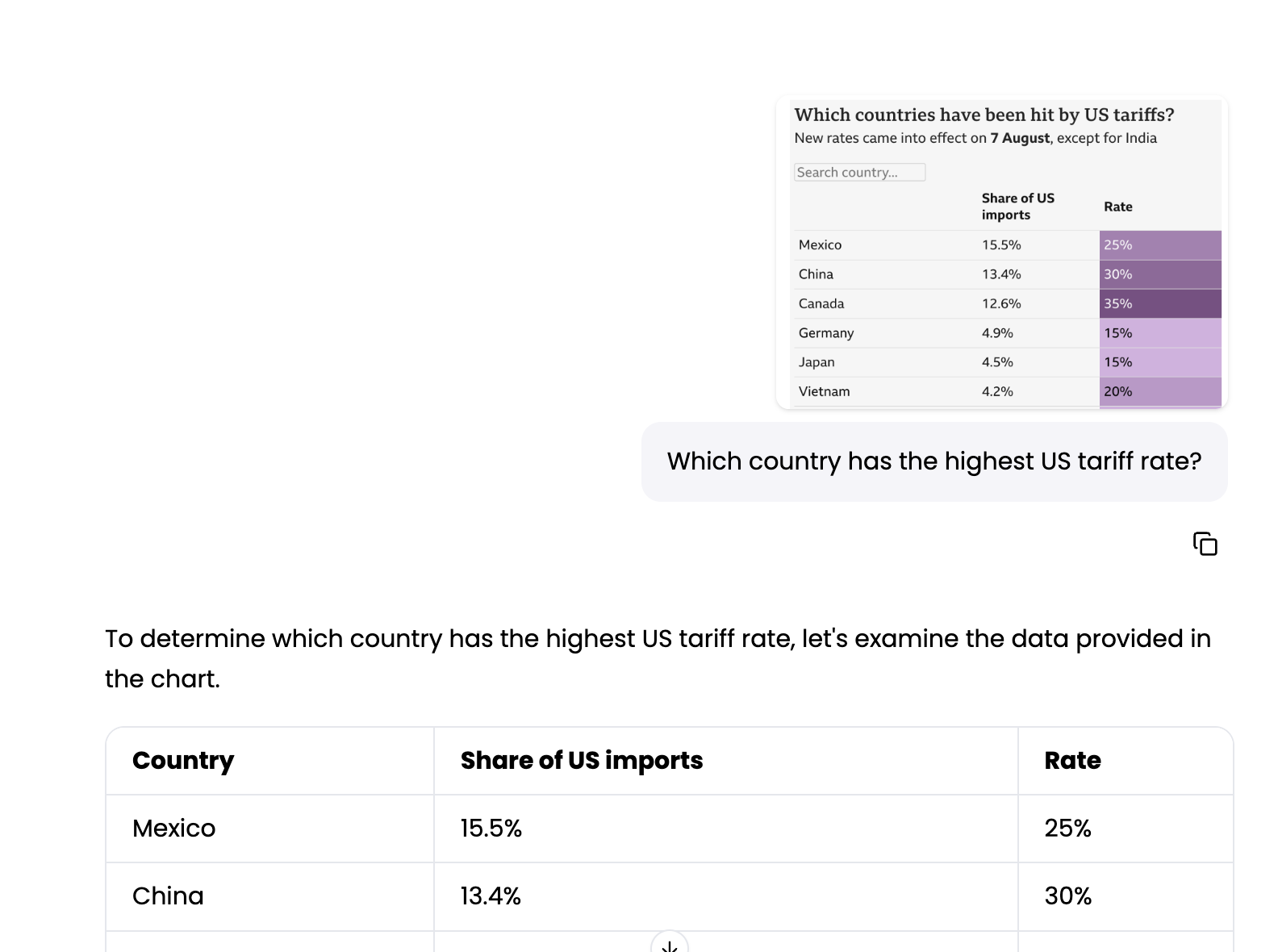Screen dimensions: 1278x952
Task: Select the Germany row in the chart image
Action: (x=1007, y=333)
